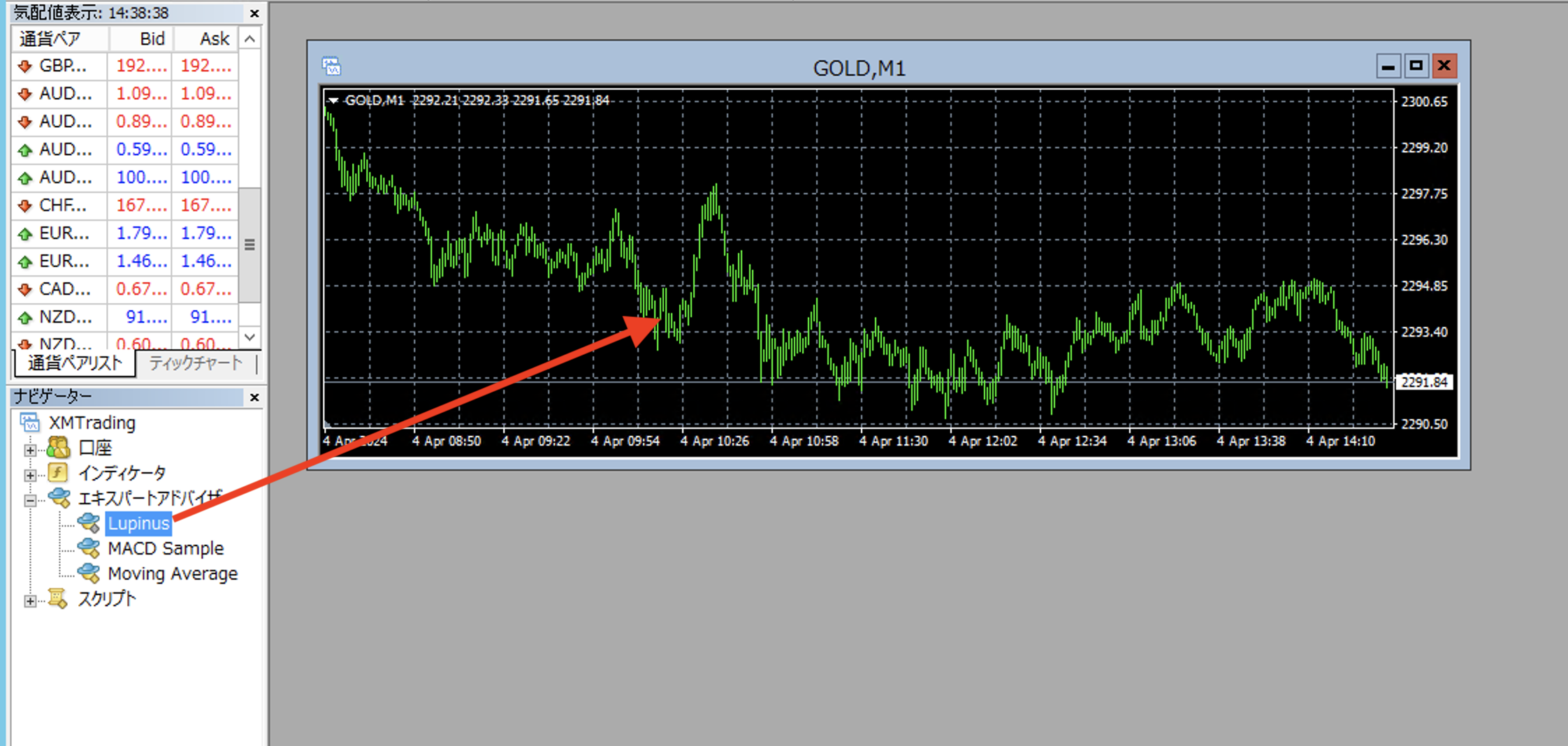
Task: Expand the 口座 tree node
Action: pos(30,450)
